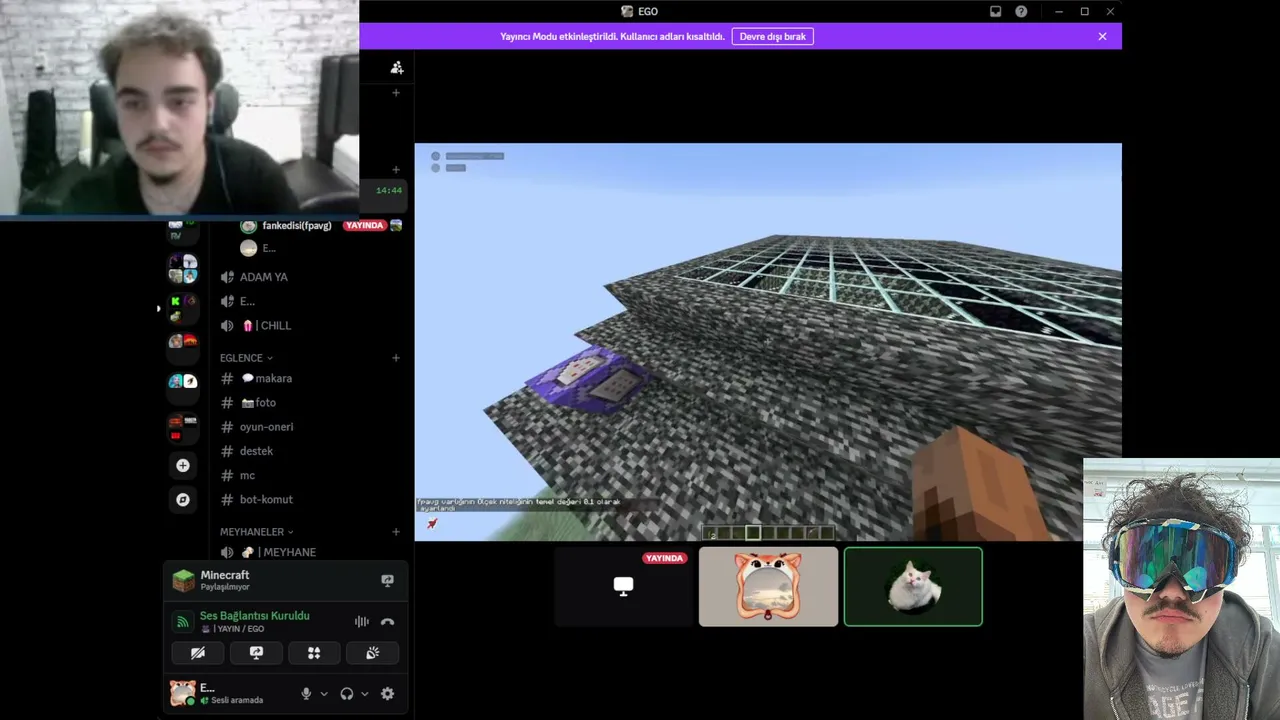Share the Minecraft game screen
The image size is (1280, 720).
tap(387, 580)
